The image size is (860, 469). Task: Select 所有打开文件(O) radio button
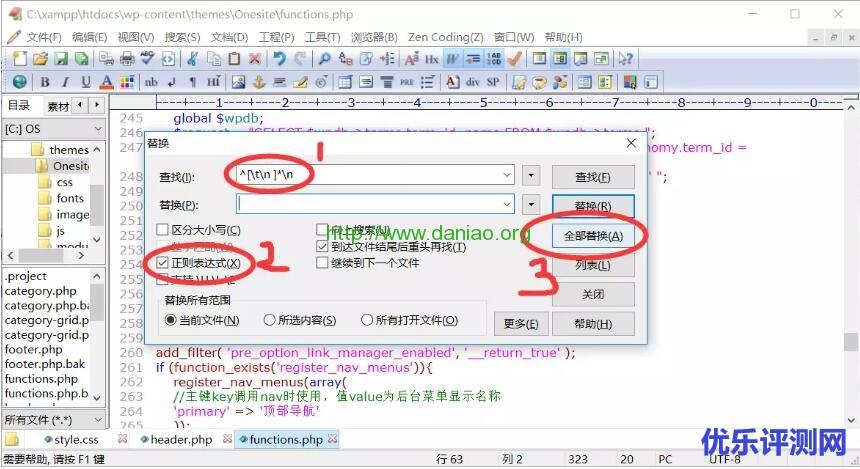[x=410, y=320]
